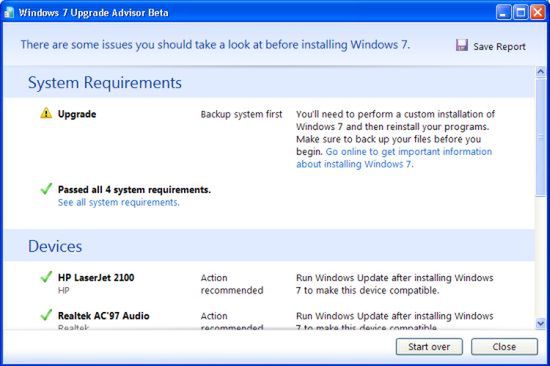Click the green checkmark beside Passed all 4 system requirements

click(x=46, y=189)
